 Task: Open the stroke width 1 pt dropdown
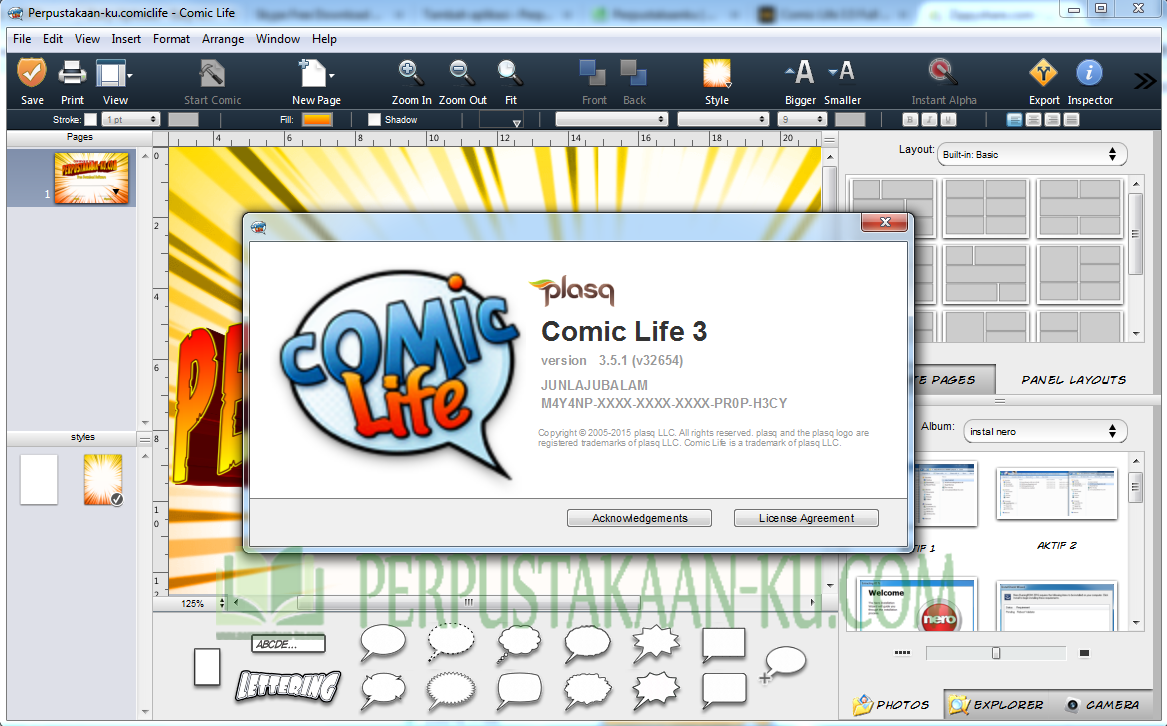(x=131, y=119)
